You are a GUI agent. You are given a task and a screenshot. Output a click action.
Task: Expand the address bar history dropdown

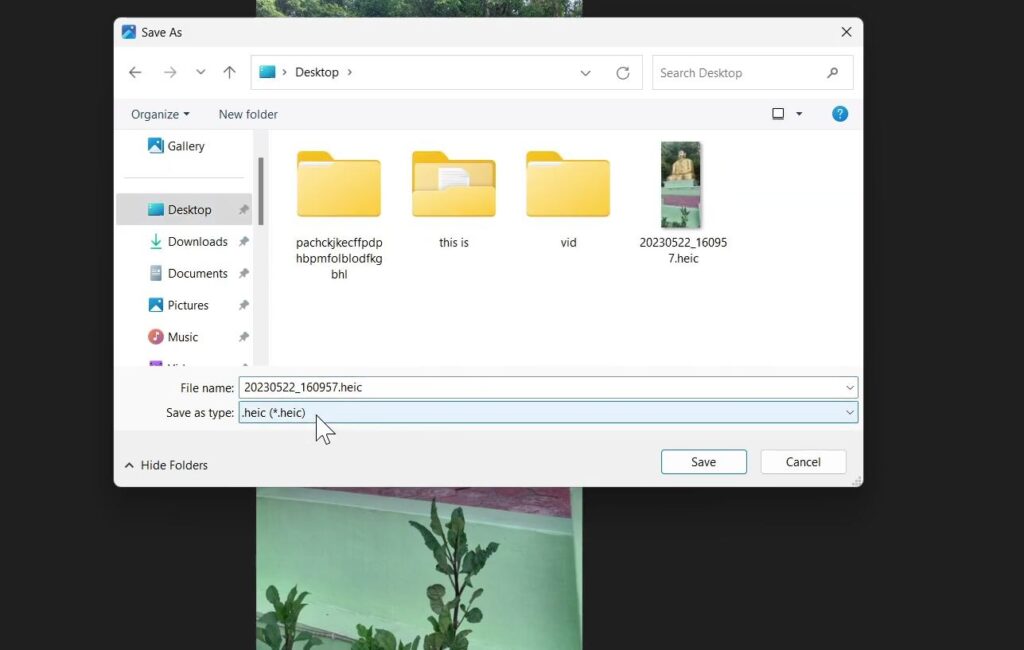point(585,73)
